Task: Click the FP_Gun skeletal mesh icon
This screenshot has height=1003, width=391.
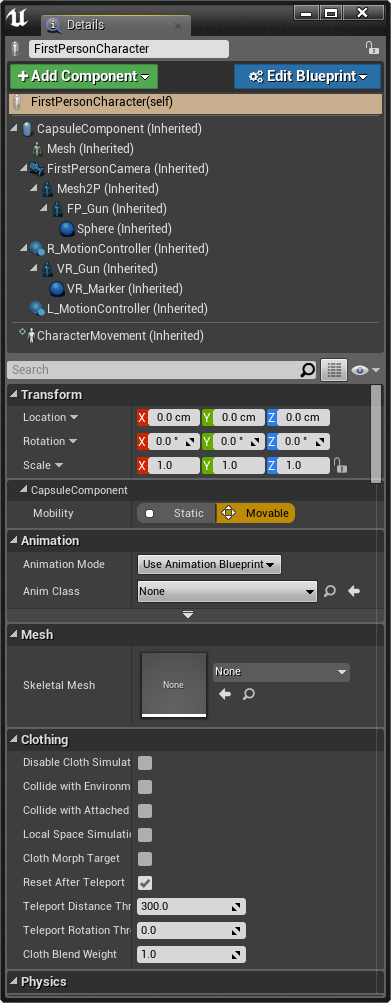Action: 57,209
